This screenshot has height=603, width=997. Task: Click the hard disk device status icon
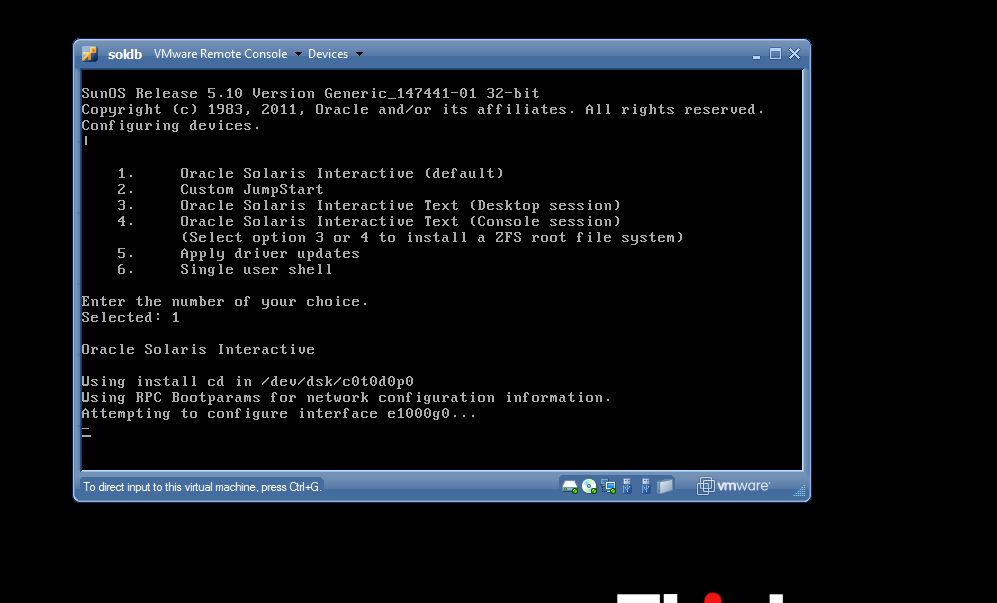(570, 487)
